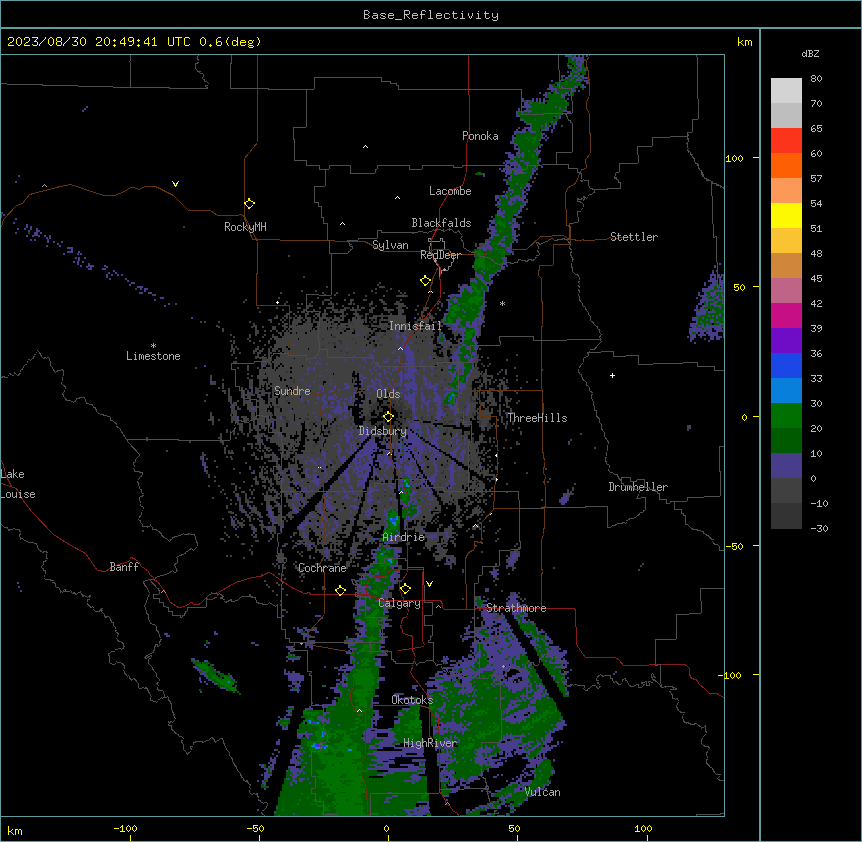Click the yellow V marker northeast of Calgary
862x842 pixels.
[429, 584]
